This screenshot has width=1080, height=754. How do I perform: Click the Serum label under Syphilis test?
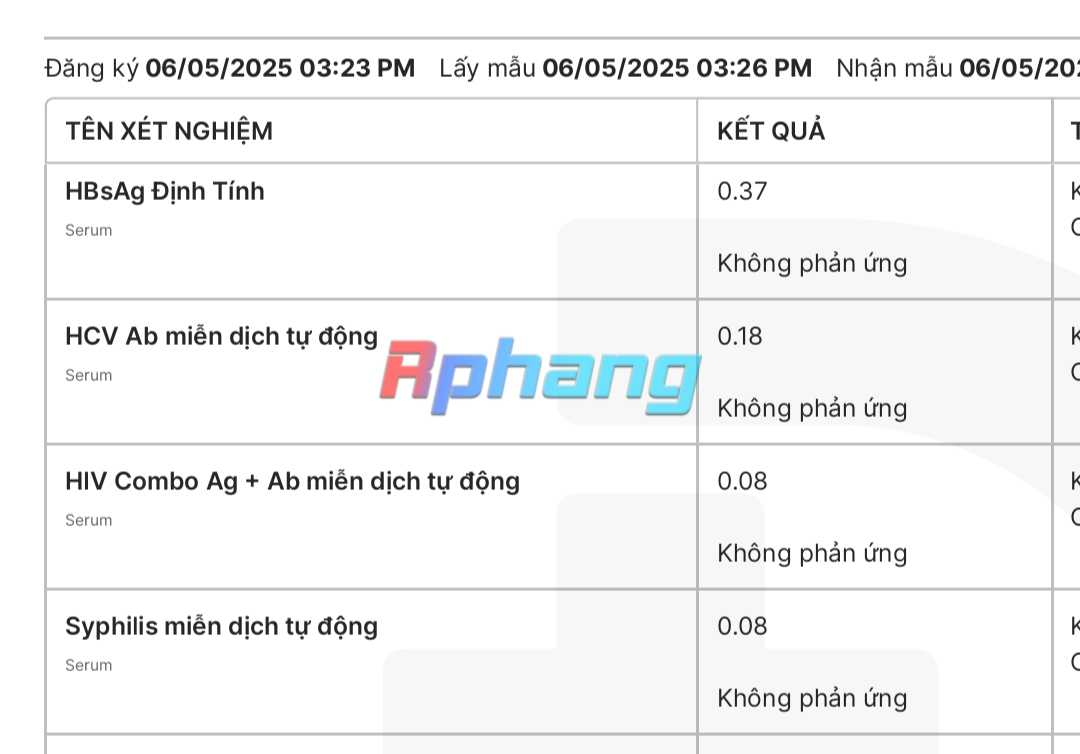click(89, 666)
